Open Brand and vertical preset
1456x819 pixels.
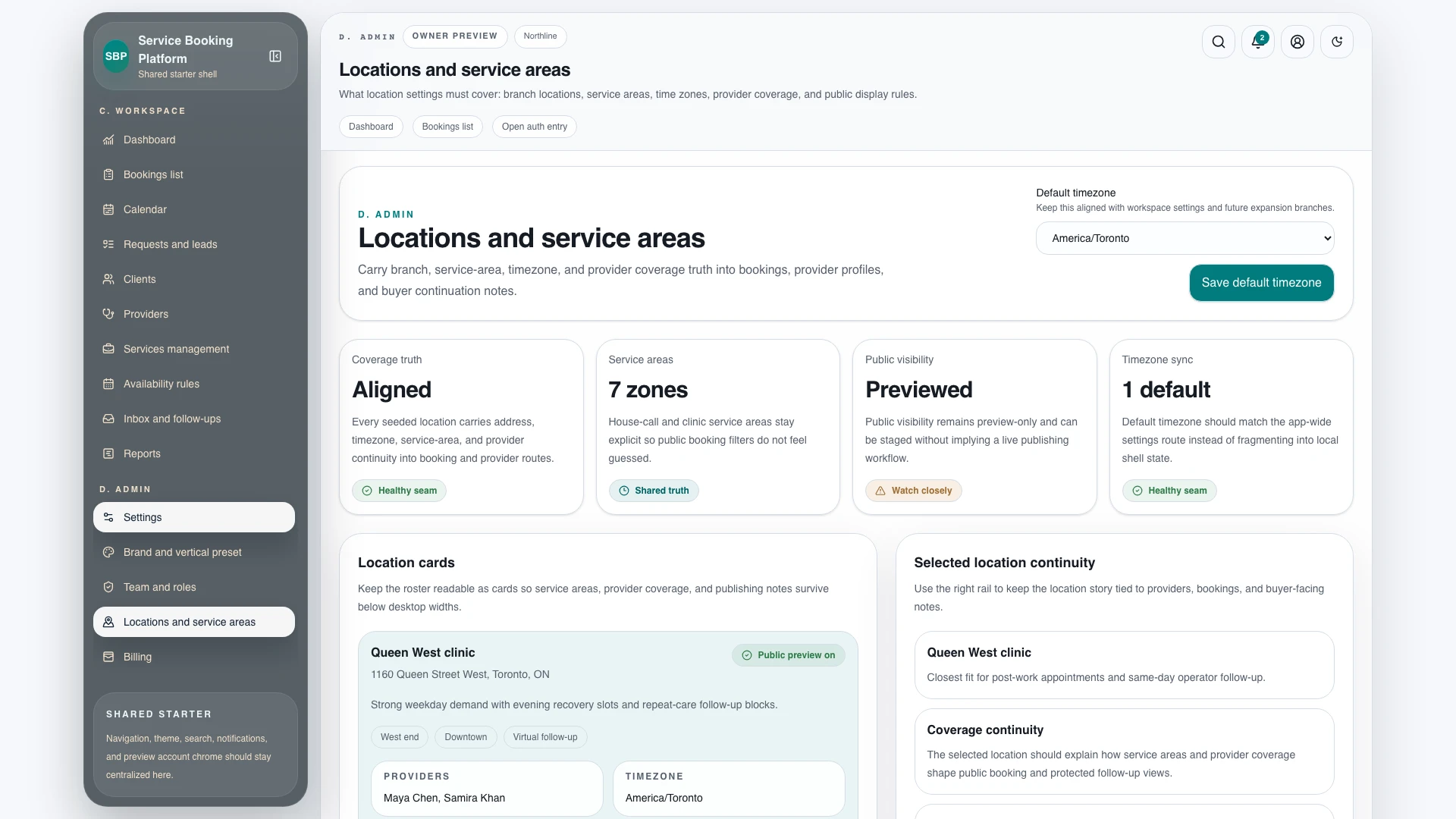[194, 552]
